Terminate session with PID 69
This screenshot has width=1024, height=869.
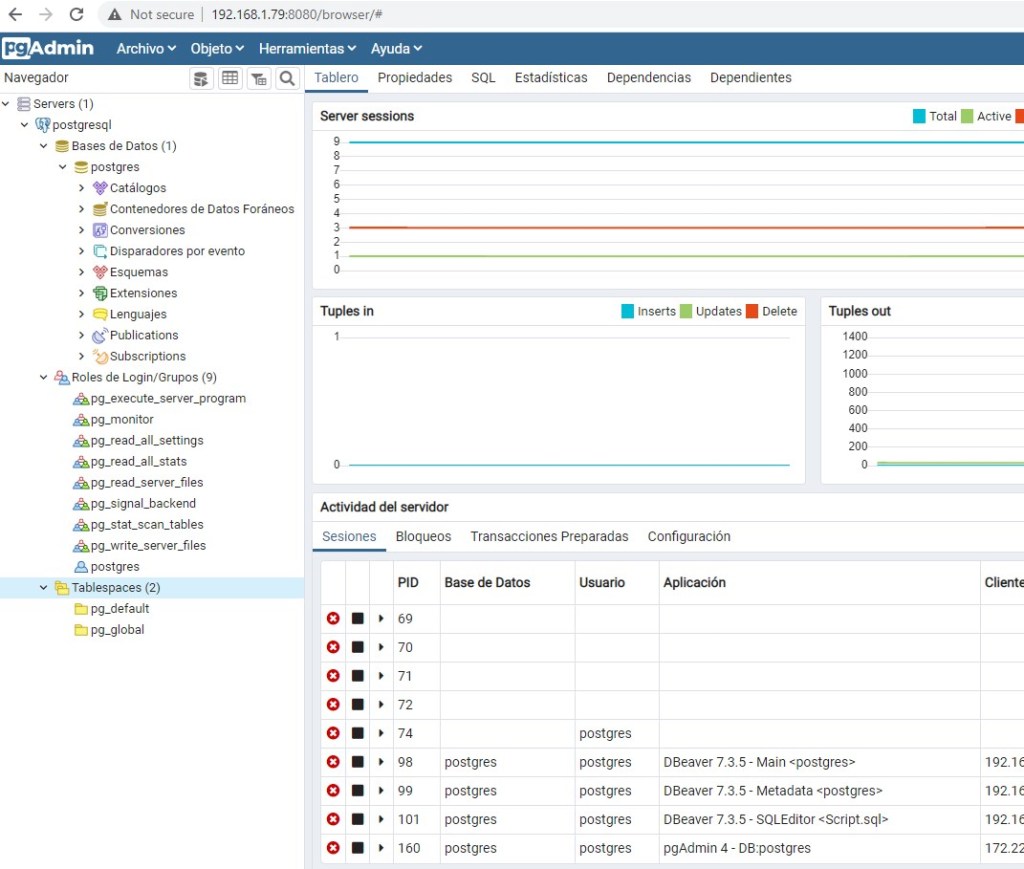coord(333,619)
